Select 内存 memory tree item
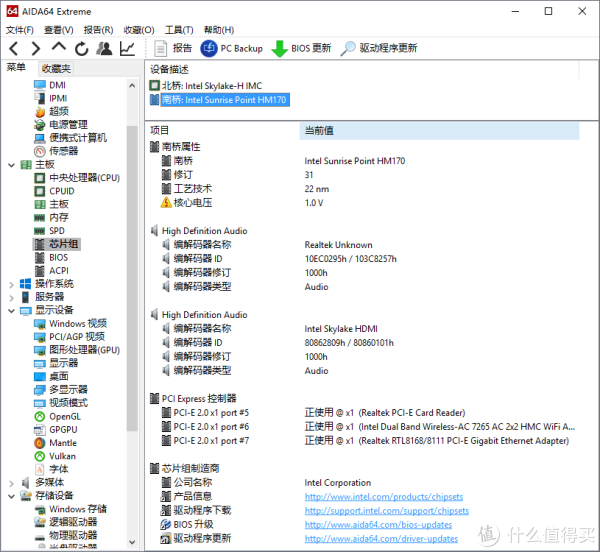 coord(51,218)
